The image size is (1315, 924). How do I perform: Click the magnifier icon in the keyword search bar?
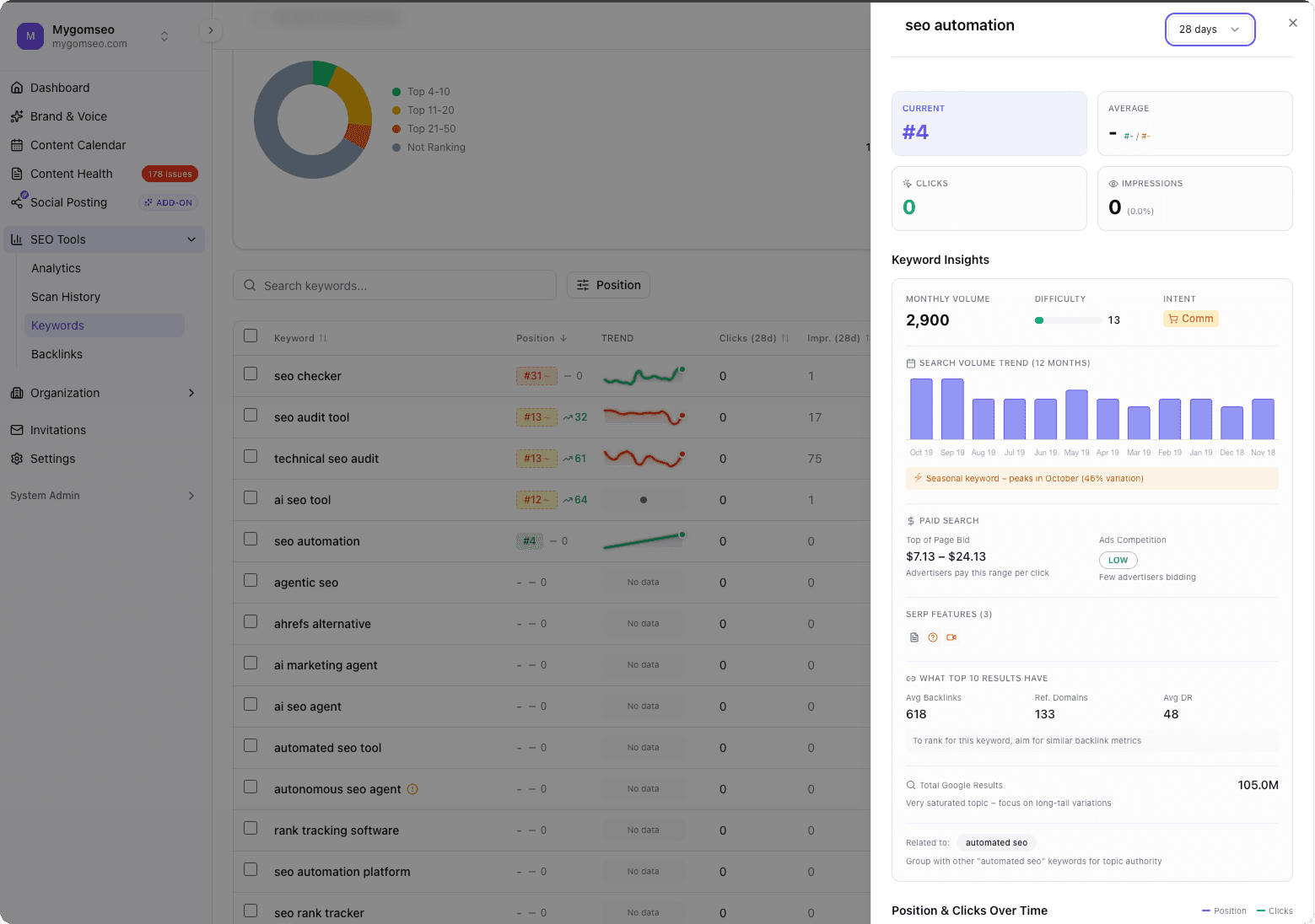250,285
